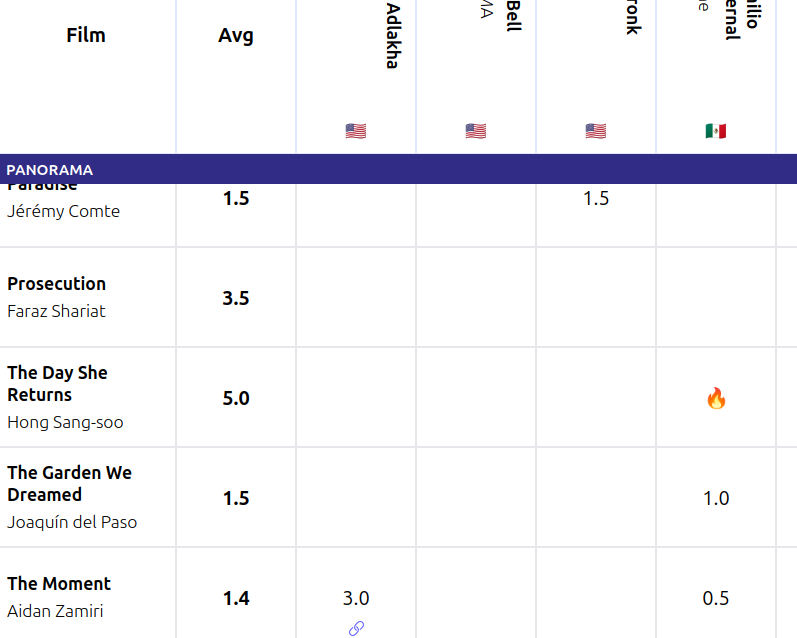Click the US flag under Adlakha
Screen dimensions: 797x638
point(356,131)
